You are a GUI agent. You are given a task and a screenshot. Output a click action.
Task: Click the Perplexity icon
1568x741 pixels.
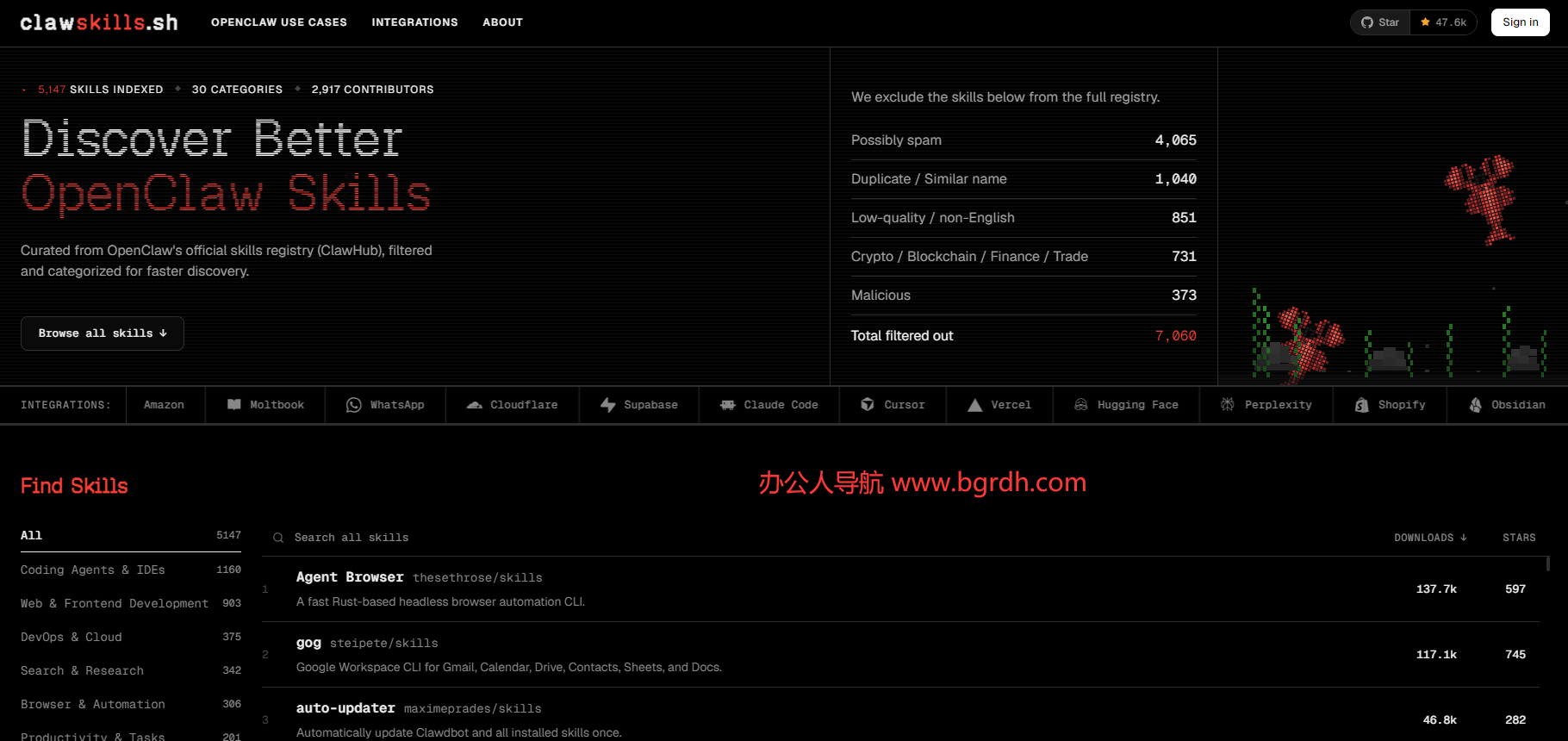(1228, 405)
